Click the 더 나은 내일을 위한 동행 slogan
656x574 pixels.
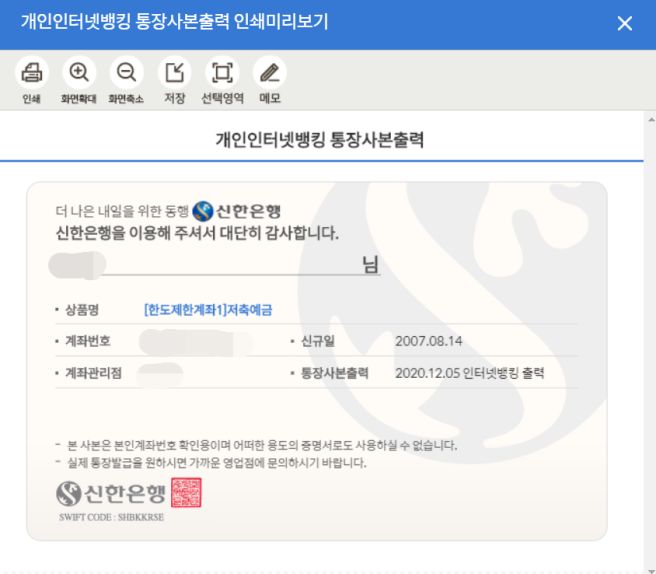pos(122,211)
